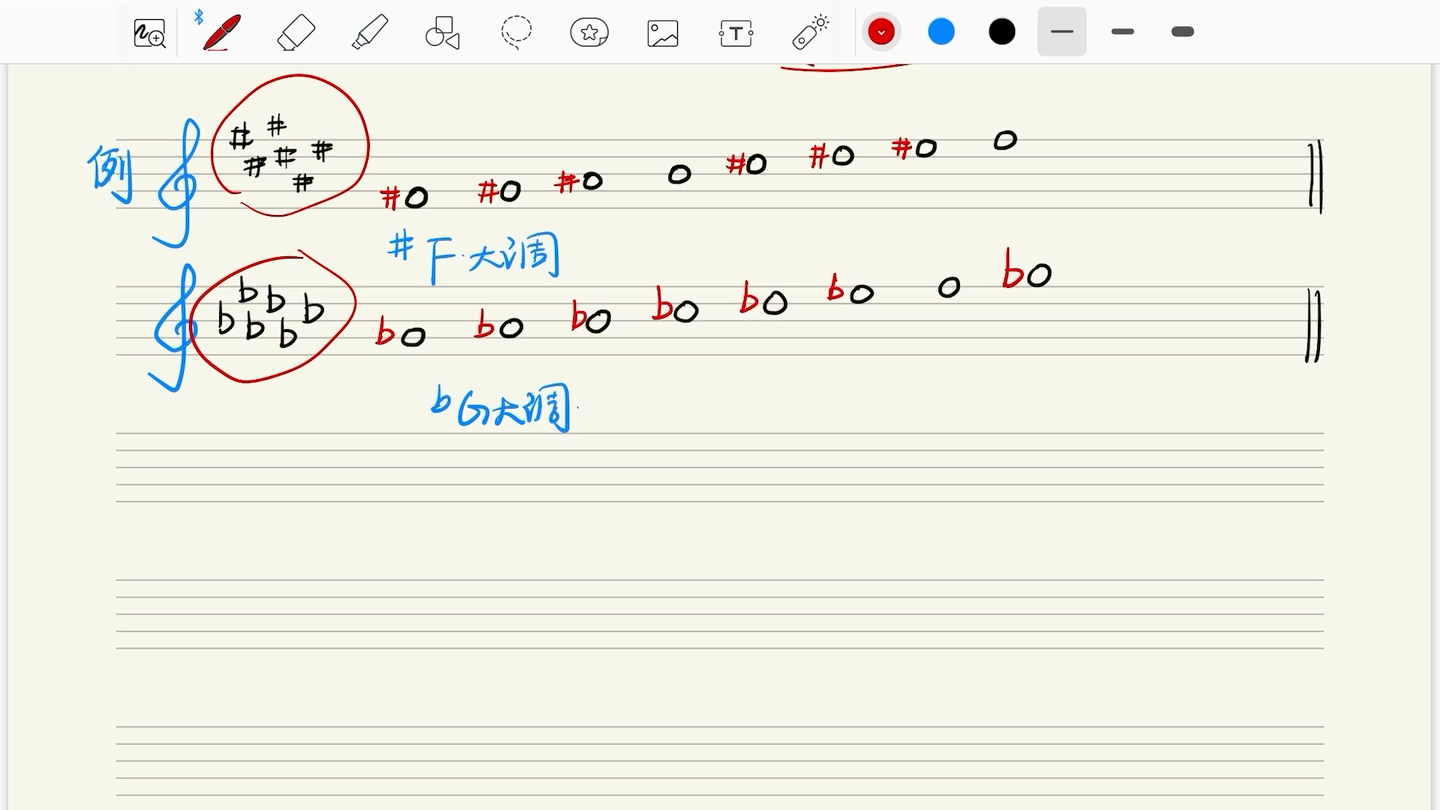Choose the blue color swatch
This screenshot has width=1440, height=810.
point(941,32)
